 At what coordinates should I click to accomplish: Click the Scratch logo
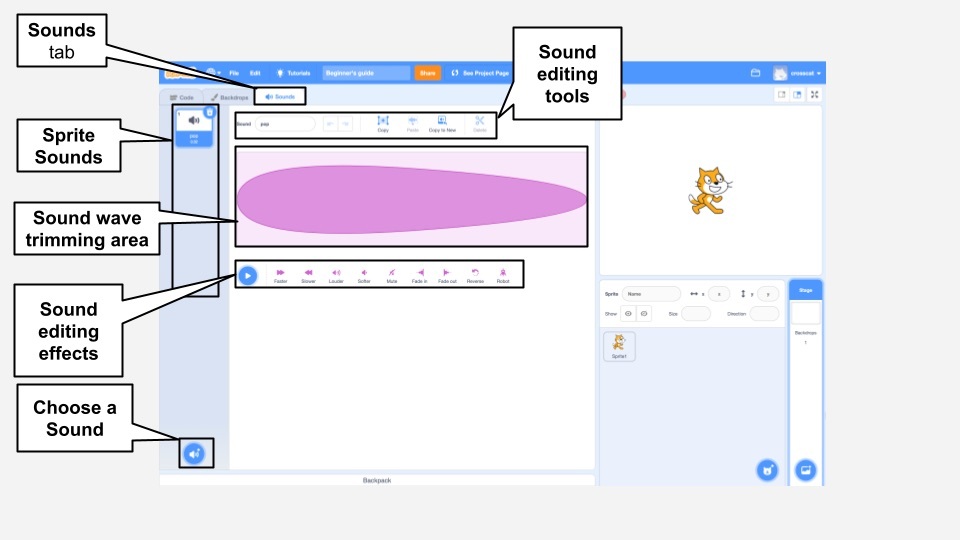180,73
